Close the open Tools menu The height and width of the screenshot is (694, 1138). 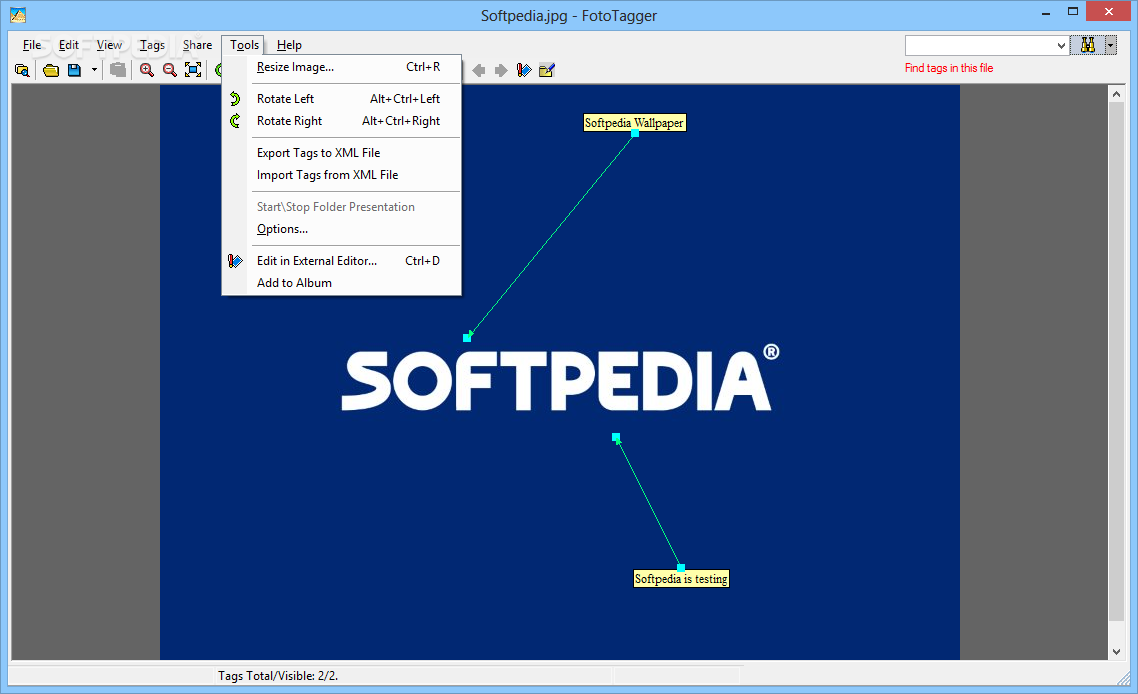(x=244, y=45)
